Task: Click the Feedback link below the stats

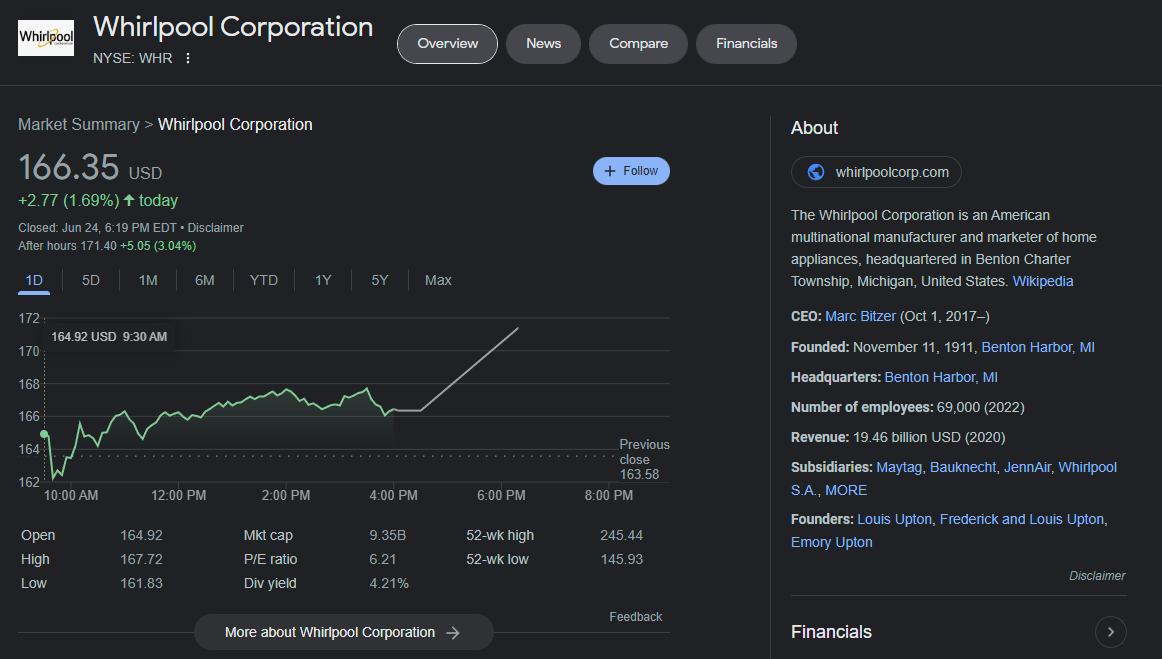Action: tap(635, 617)
